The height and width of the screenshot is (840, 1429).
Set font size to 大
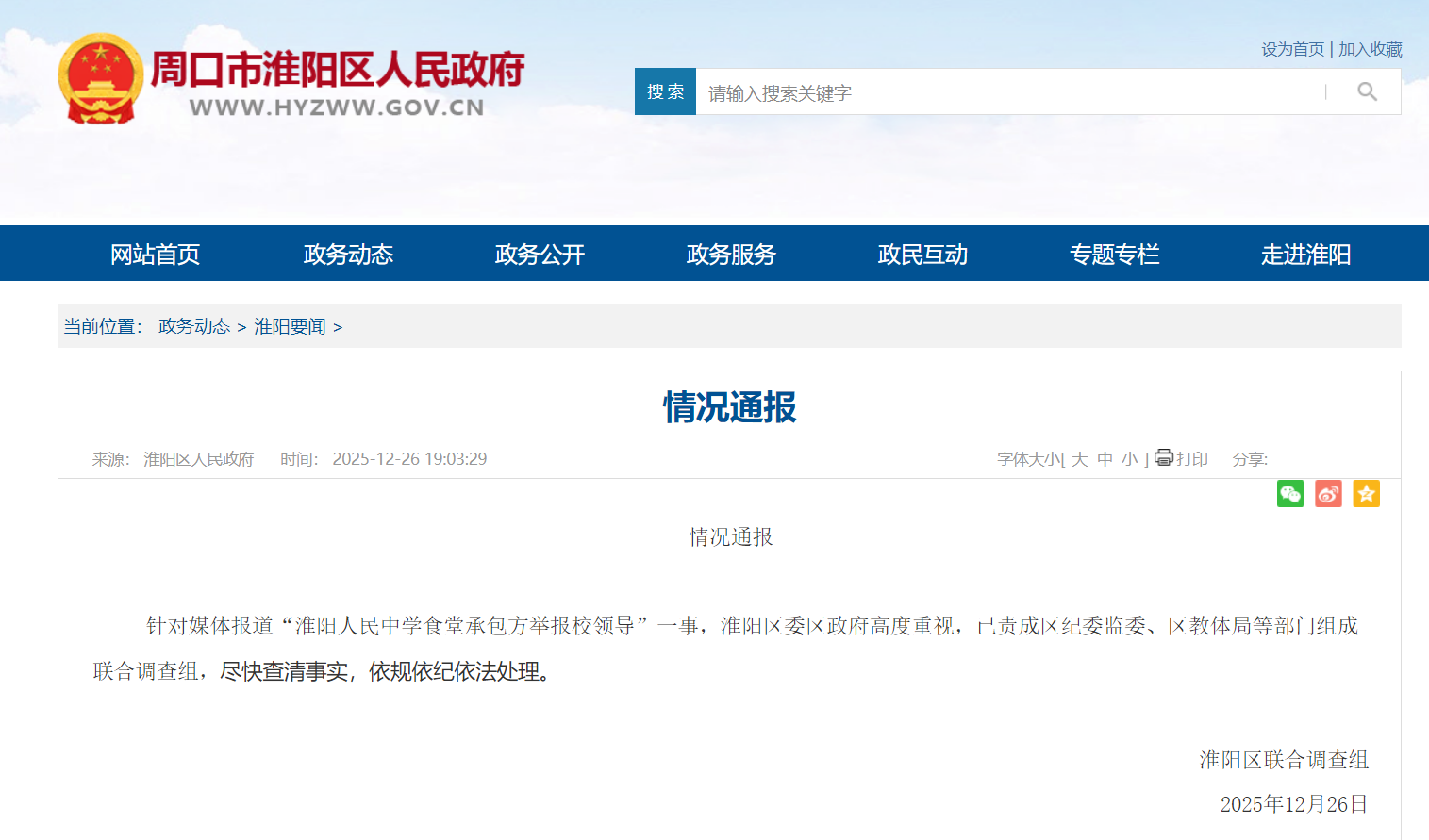click(1080, 459)
